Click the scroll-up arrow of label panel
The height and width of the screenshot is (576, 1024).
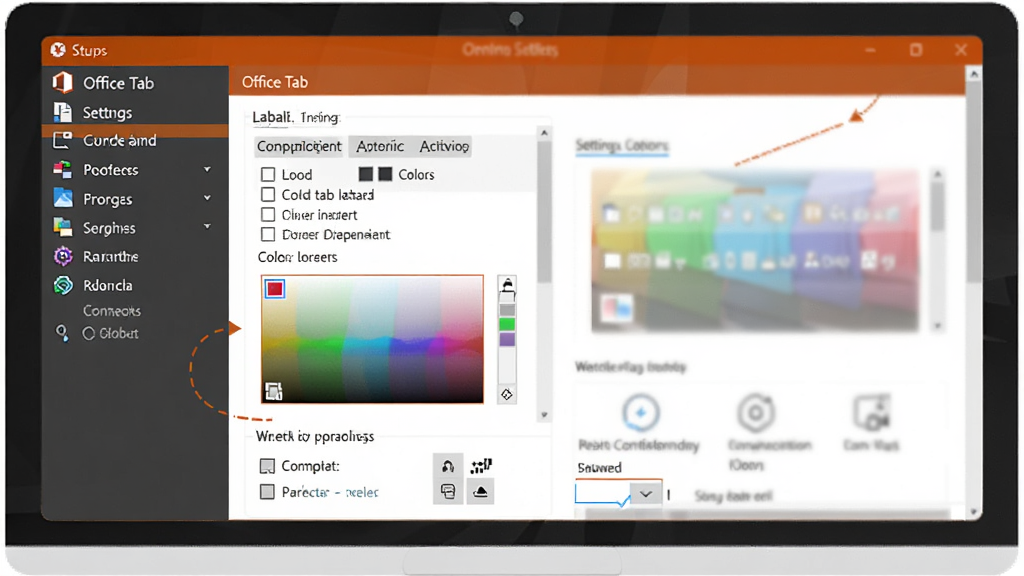click(x=544, y=133)
